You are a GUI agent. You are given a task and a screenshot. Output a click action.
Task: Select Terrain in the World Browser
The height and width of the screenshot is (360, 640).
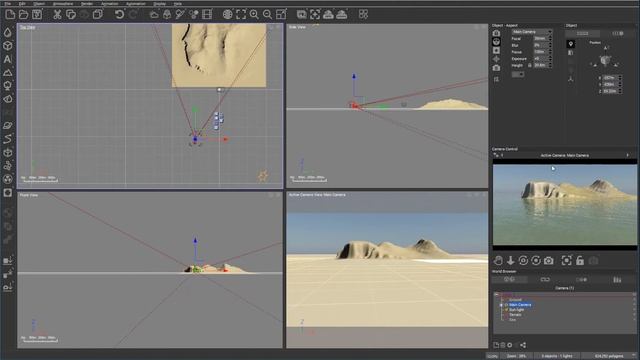515,315
